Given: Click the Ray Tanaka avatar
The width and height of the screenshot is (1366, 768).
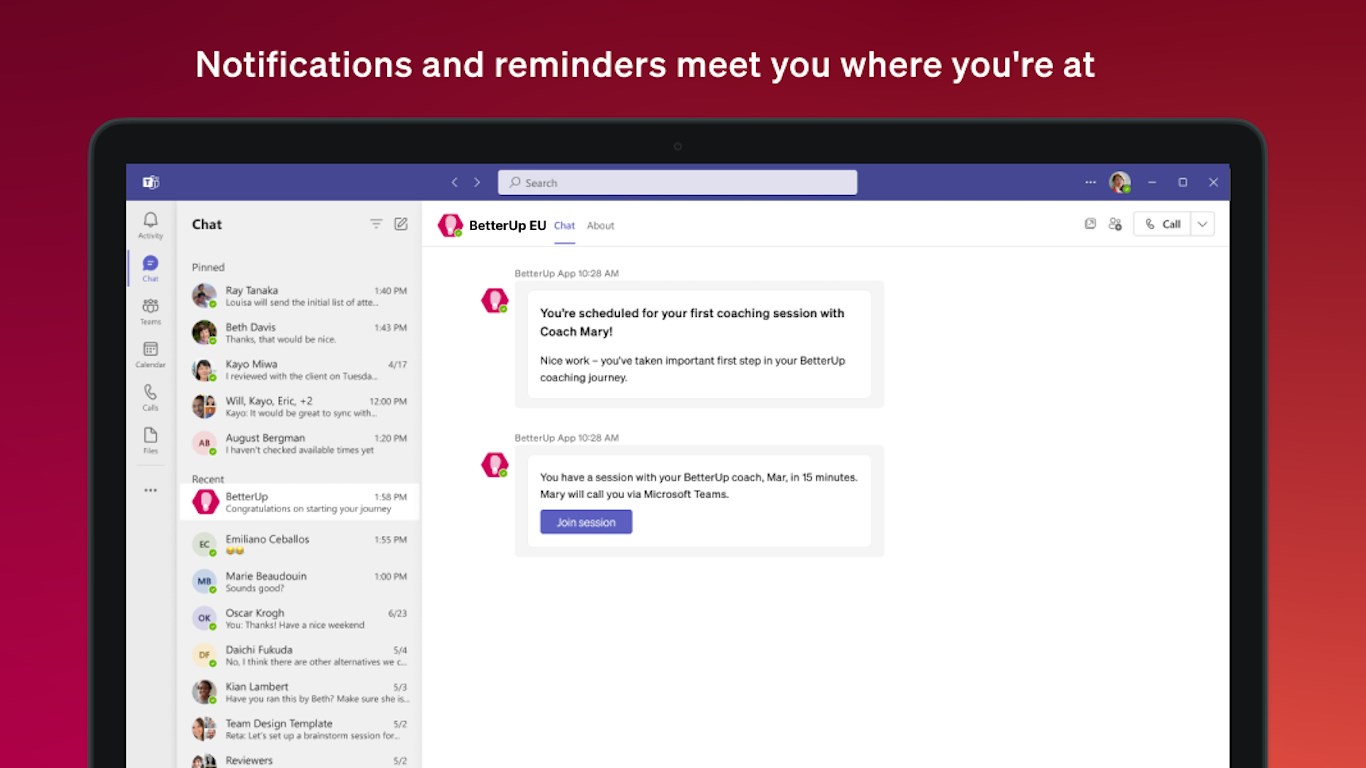Looking at the screenshot, I should [x=204, y=296].
